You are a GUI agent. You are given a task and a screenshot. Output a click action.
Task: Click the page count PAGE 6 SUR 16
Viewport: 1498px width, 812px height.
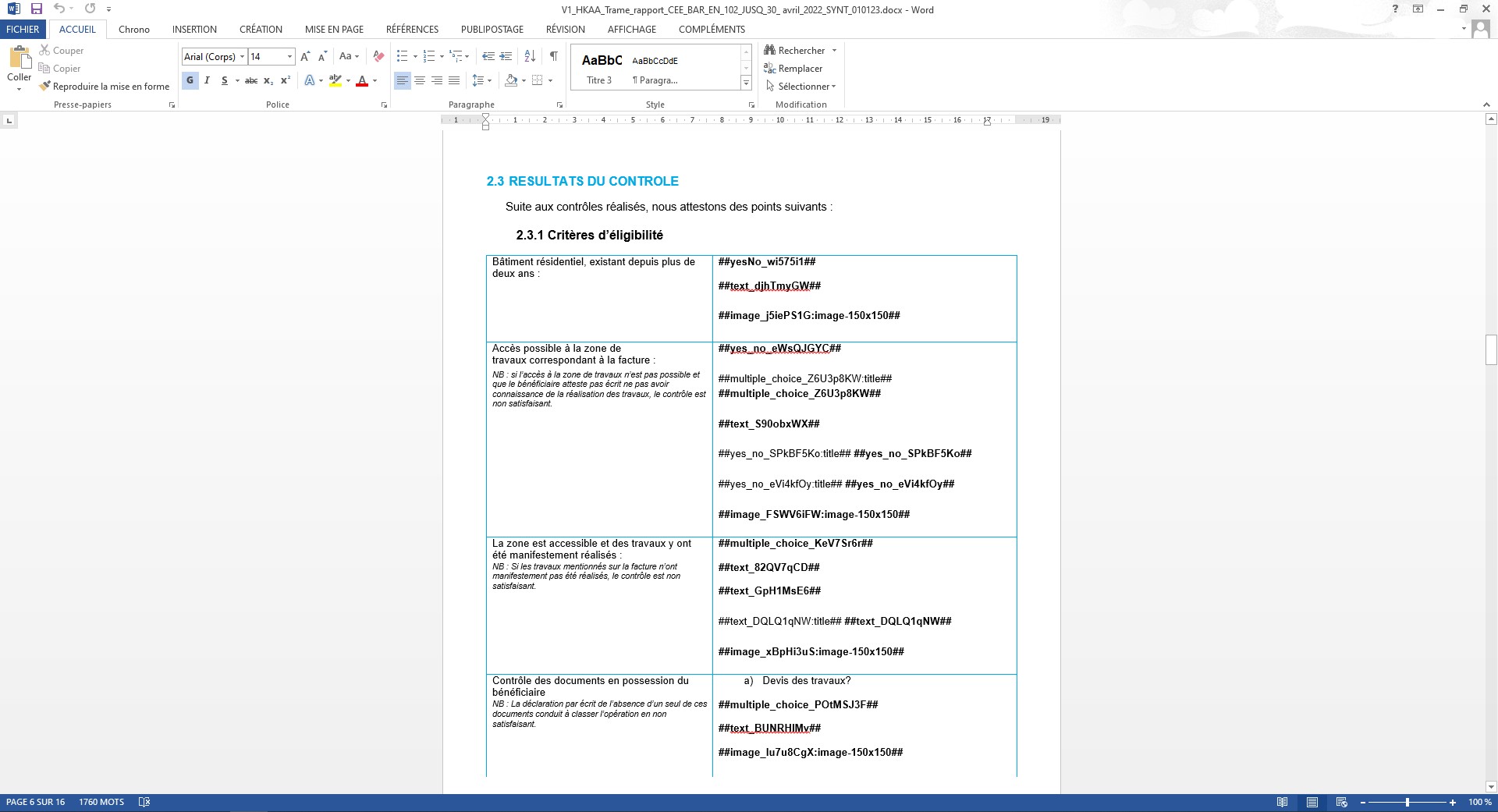[x=36, y=802]
